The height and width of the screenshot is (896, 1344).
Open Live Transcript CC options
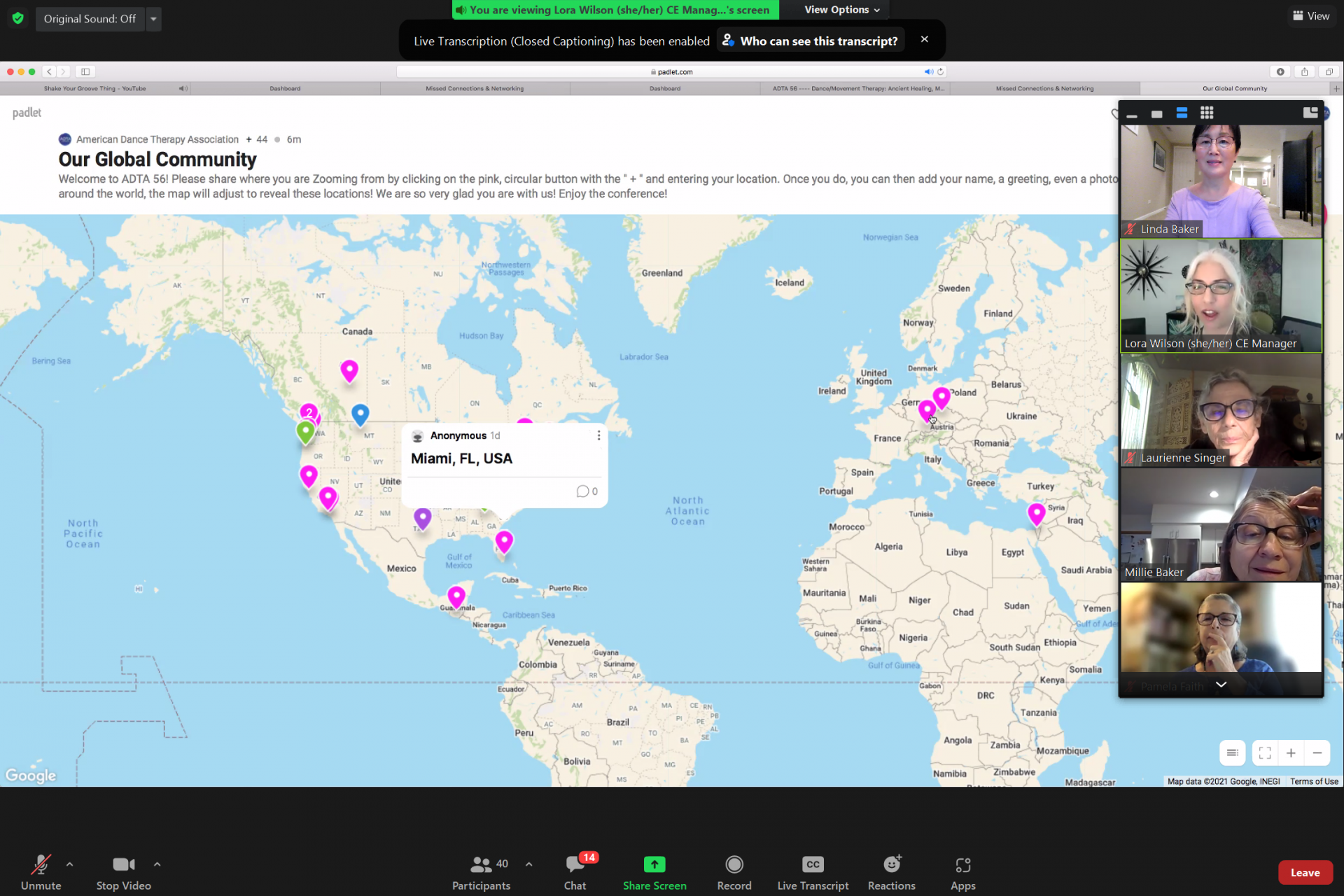tap(813, 872)
